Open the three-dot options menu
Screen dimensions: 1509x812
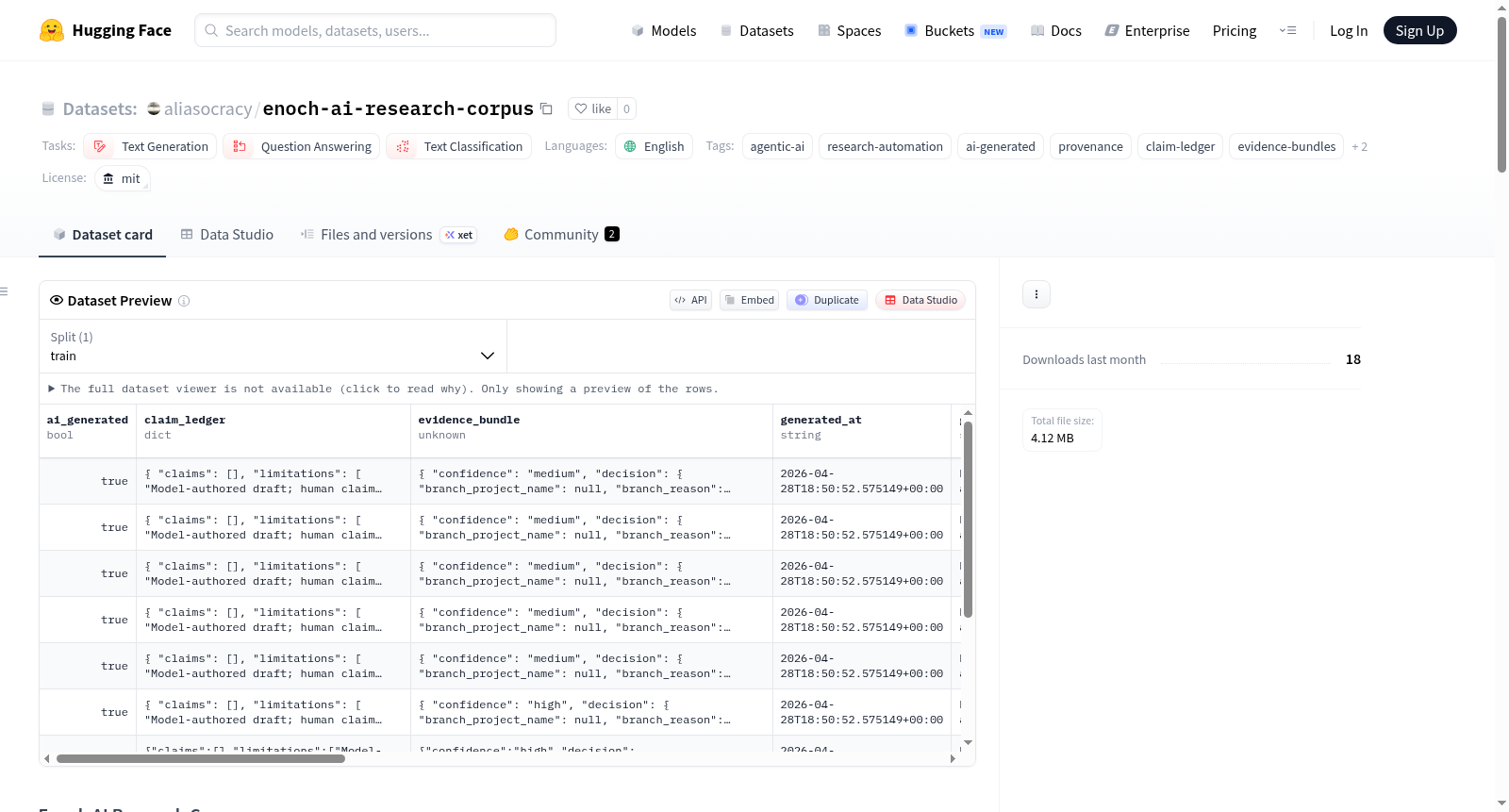pos(1036,294)
